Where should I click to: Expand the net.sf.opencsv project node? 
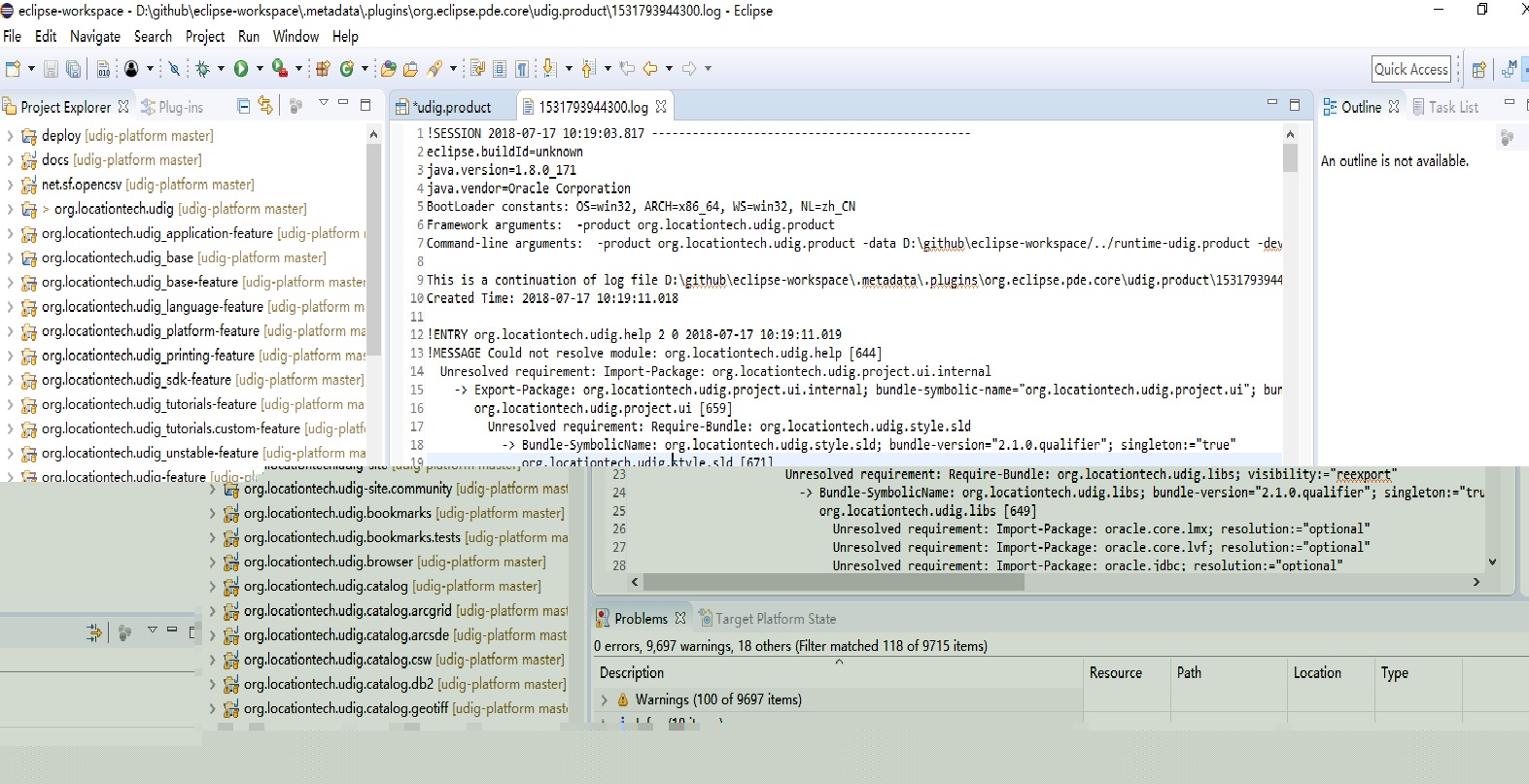(10, 185)
